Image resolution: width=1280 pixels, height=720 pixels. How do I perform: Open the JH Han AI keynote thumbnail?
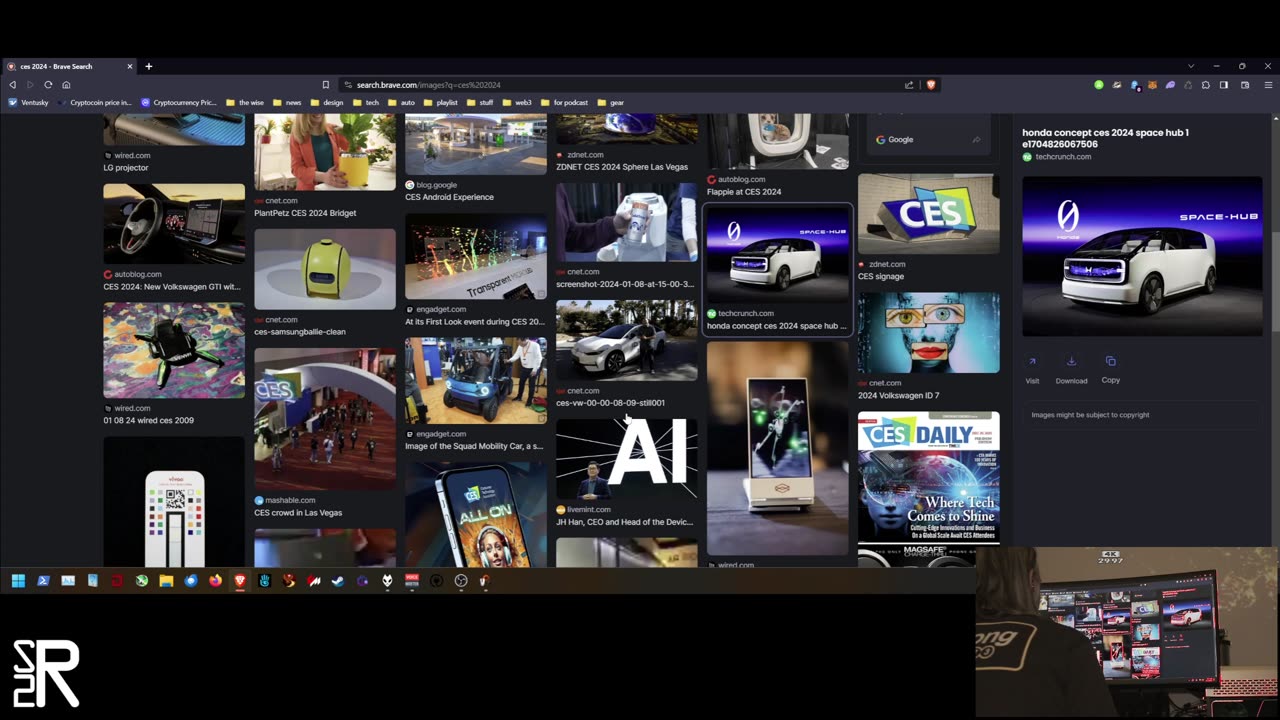pos(626,458)
